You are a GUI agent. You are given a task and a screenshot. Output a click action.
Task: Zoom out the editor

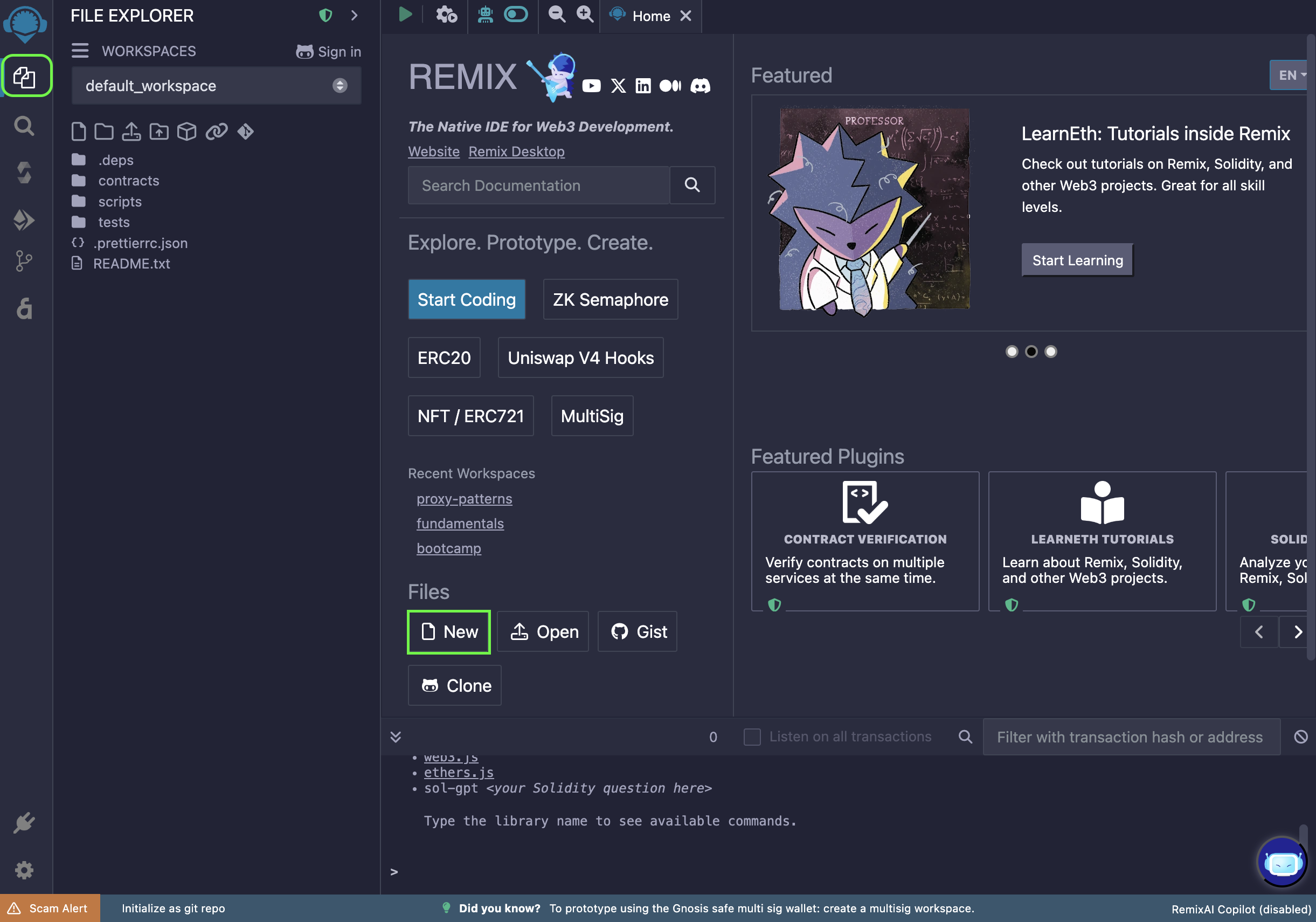pos(557,15)
